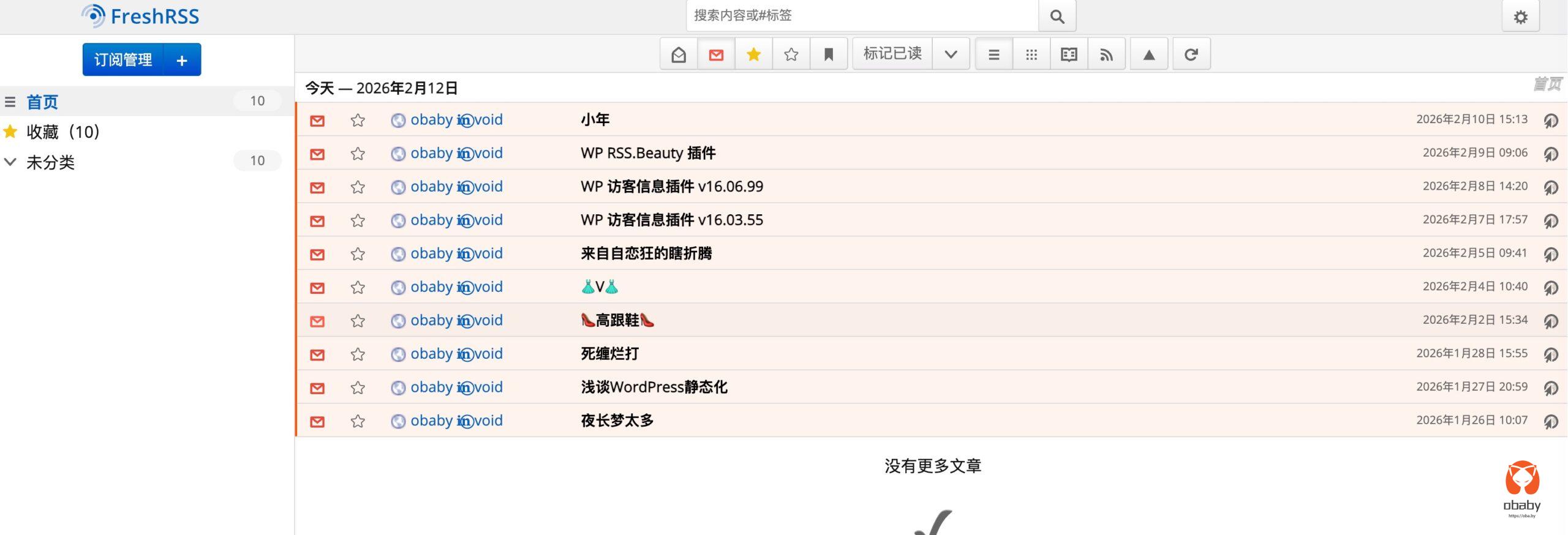Click the sort order triangle icon
The width and height of the screenshot is (1568, 535).
coord(1149,54)
